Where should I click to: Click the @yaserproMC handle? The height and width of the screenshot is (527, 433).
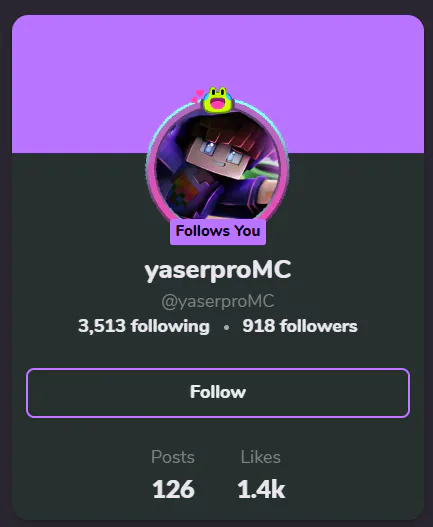click(218, 301)
